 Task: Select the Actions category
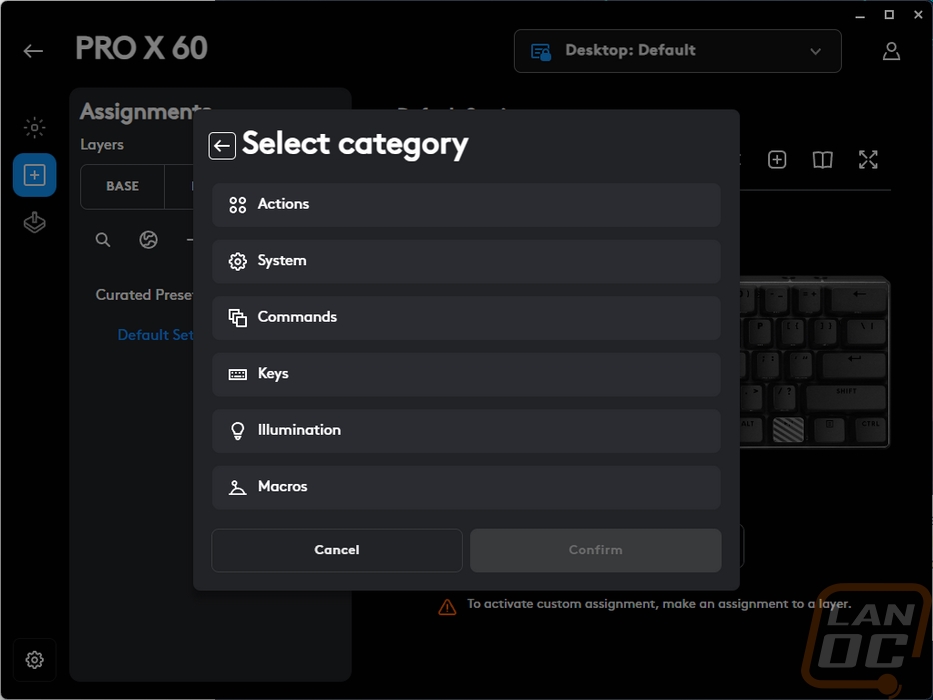[x=466, y=204]
